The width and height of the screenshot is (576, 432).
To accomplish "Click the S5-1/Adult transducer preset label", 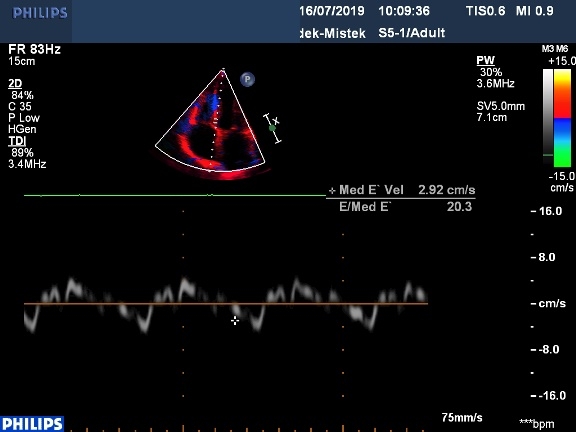I will pyautogui.click(x=412, y=33).
